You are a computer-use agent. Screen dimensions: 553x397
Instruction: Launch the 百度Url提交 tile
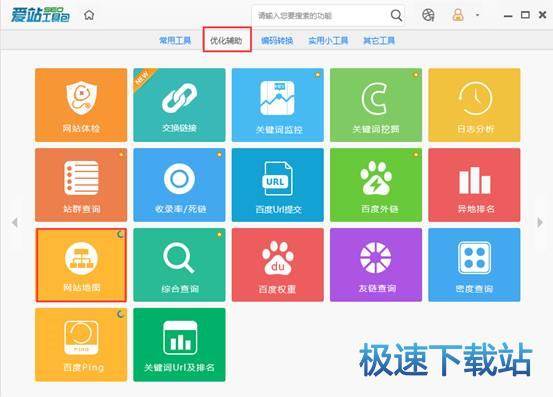(x=278, y=185)
